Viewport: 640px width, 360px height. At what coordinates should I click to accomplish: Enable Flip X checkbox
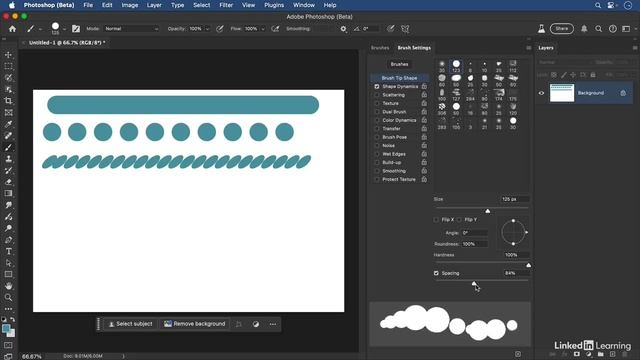point(436,220)
